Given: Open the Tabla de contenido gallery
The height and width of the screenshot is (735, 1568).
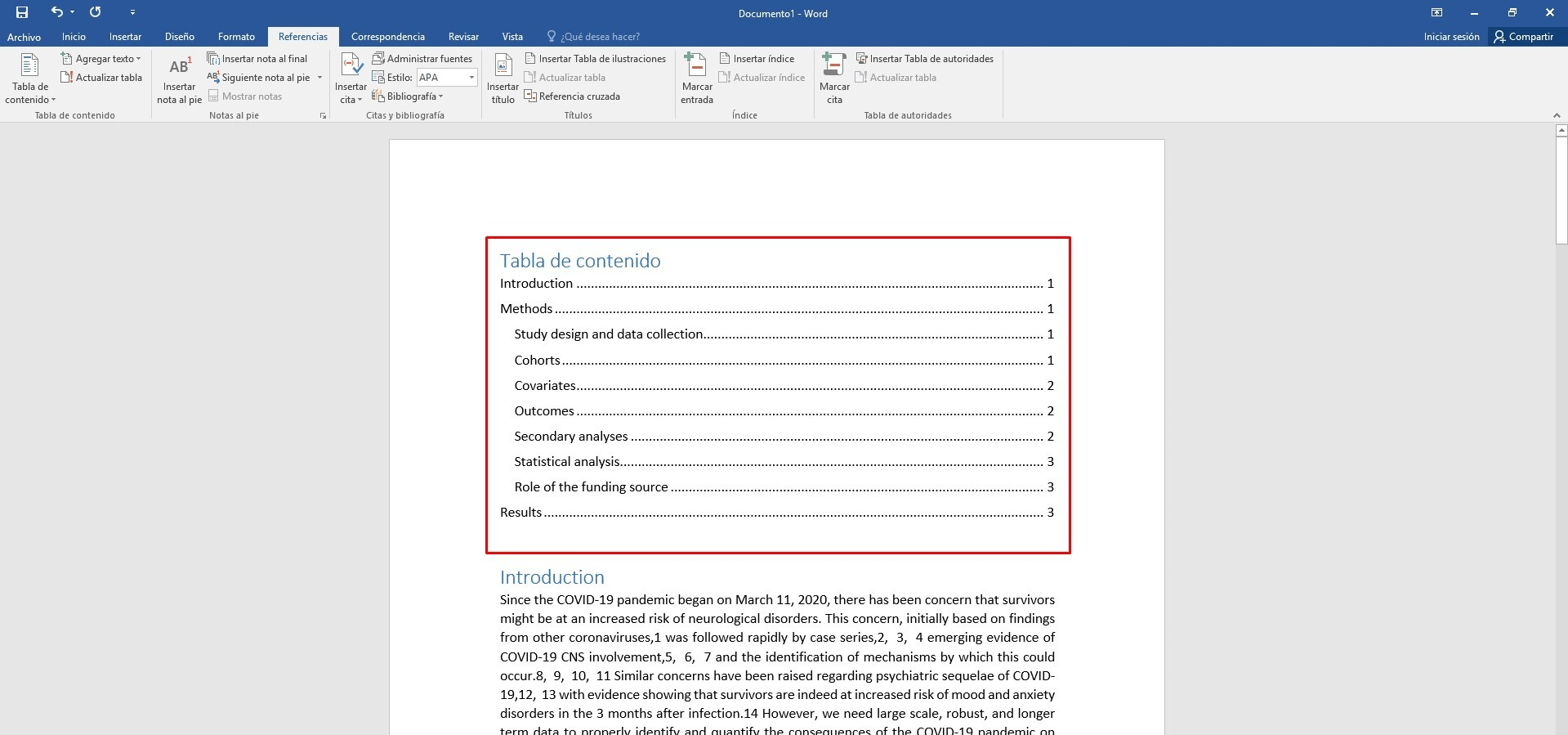Looking at the screenshot, I should tap(30, 78).
